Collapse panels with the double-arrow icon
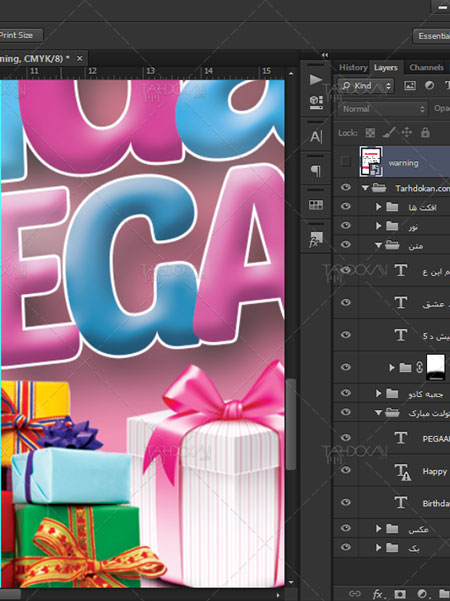 click(x=325, y=55)
